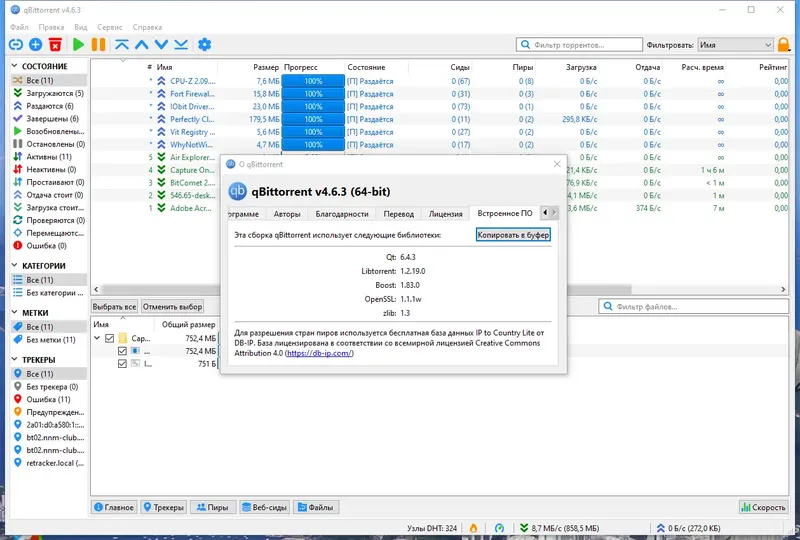The height and width of the screenshot is (540, 800).
Task: Click the add torrent file plus icon
Action: point(36,45)
